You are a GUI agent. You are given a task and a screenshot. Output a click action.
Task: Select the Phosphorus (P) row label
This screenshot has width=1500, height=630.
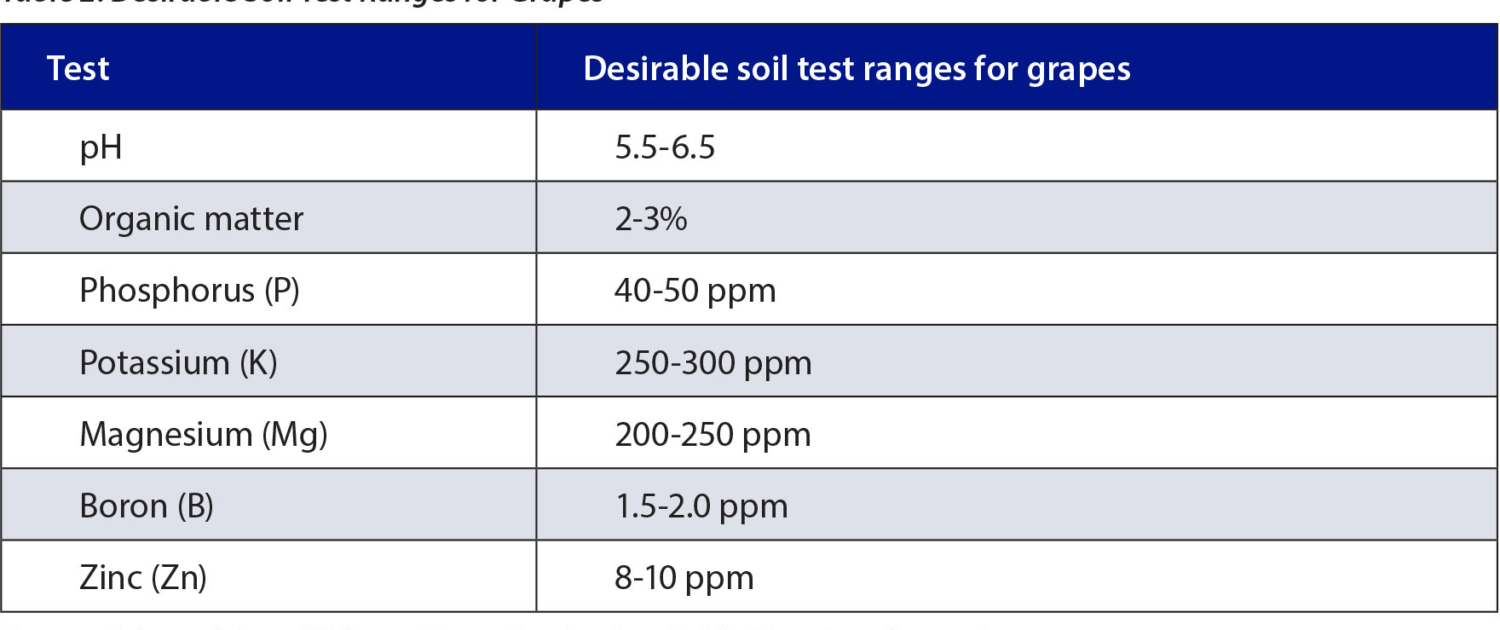189,290
